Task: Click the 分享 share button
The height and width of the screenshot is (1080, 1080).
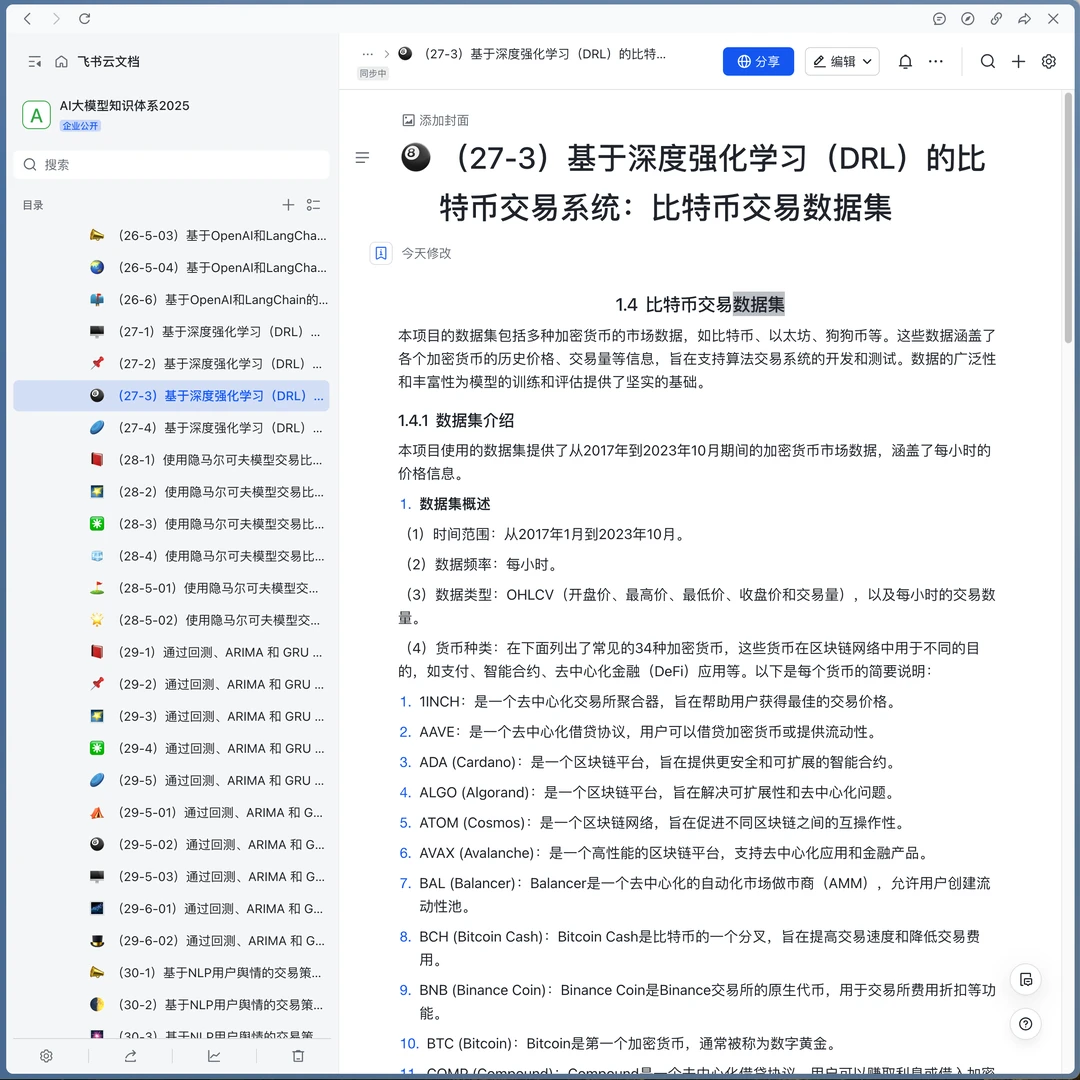Action: click(x=758, y=61)
